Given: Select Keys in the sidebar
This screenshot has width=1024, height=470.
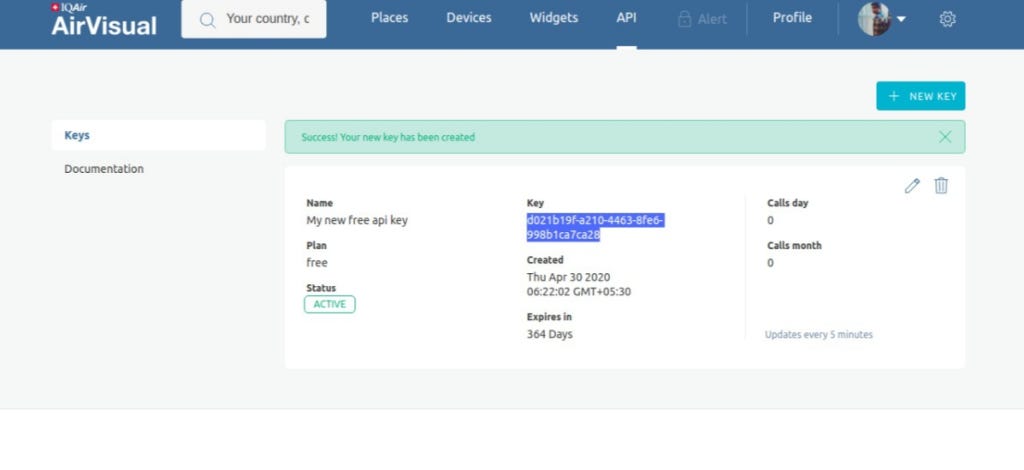Looking at the screenshot, I should (x=159, y=135).
